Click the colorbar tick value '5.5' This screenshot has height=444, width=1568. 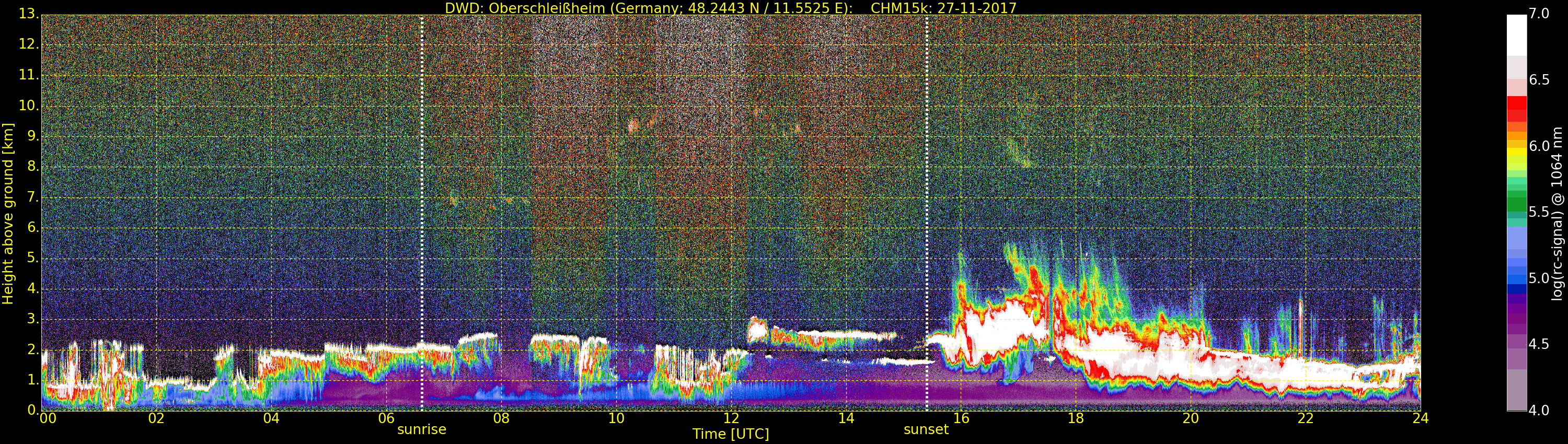1539,212
